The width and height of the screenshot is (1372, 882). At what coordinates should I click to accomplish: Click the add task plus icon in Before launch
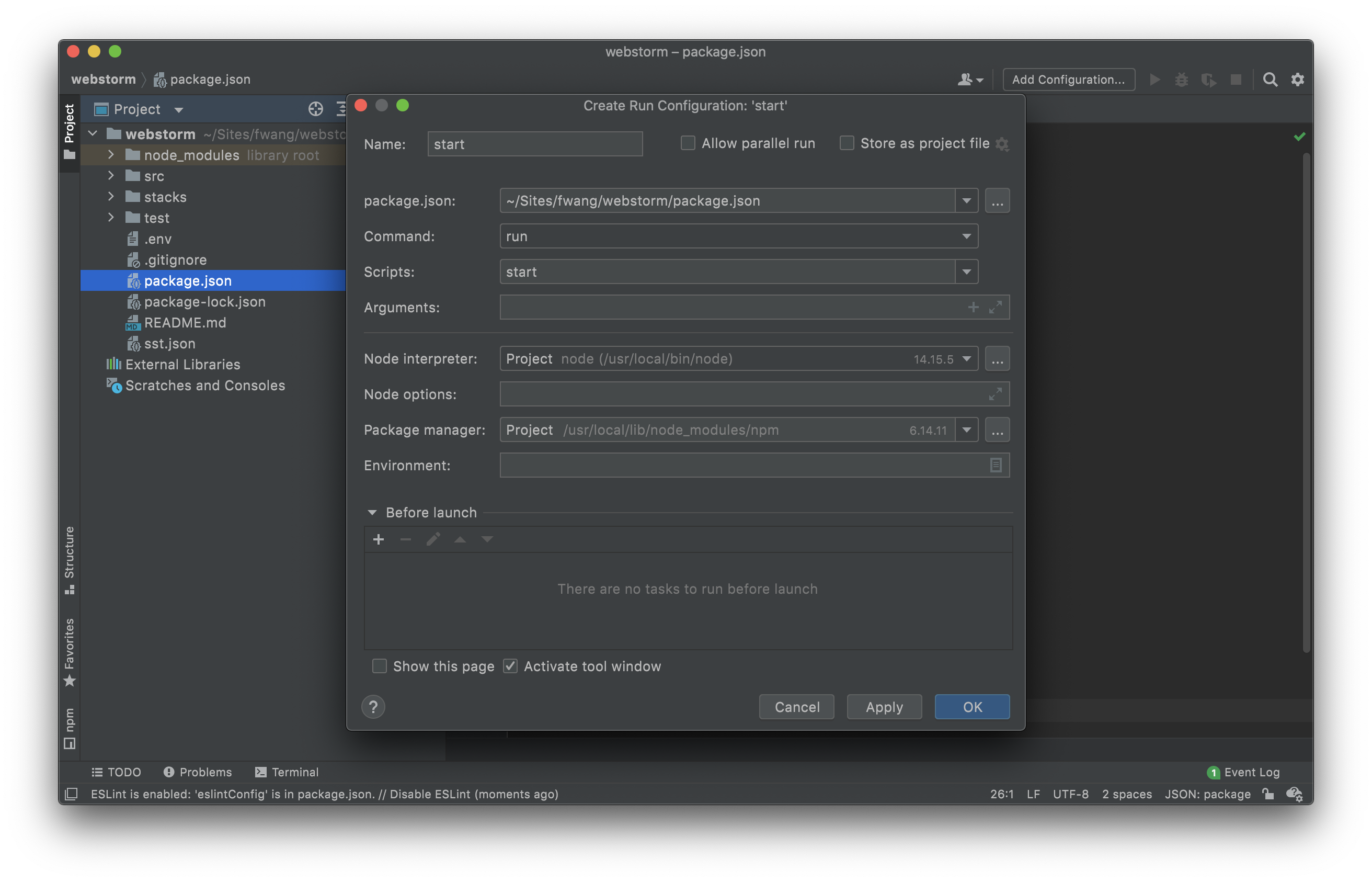click(x=379, y=539)
